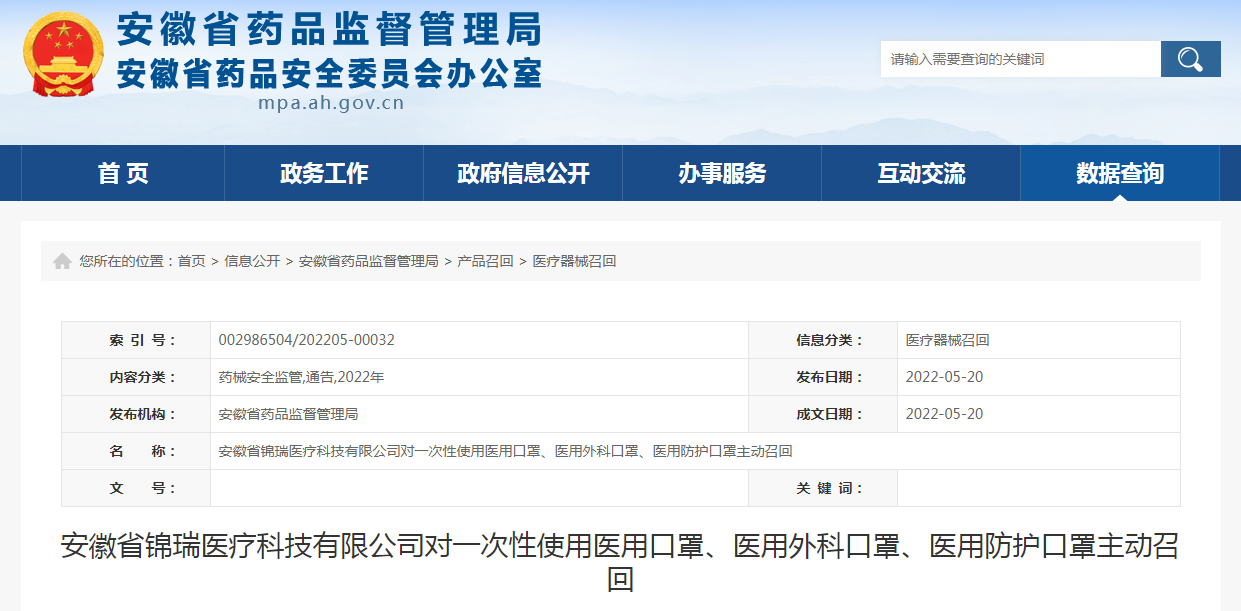Click the 名称 row recall title text

[x=505, y=451]
